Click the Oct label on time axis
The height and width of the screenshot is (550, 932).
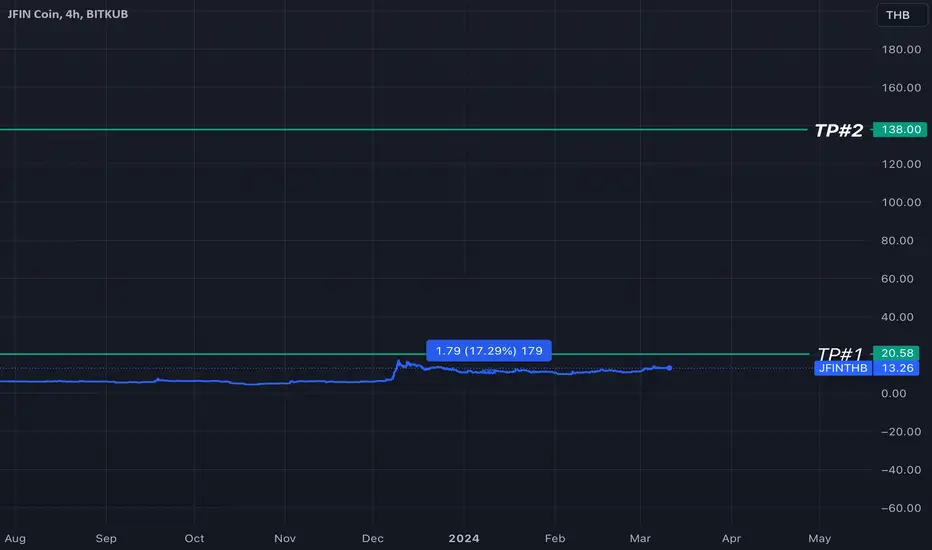194,539
